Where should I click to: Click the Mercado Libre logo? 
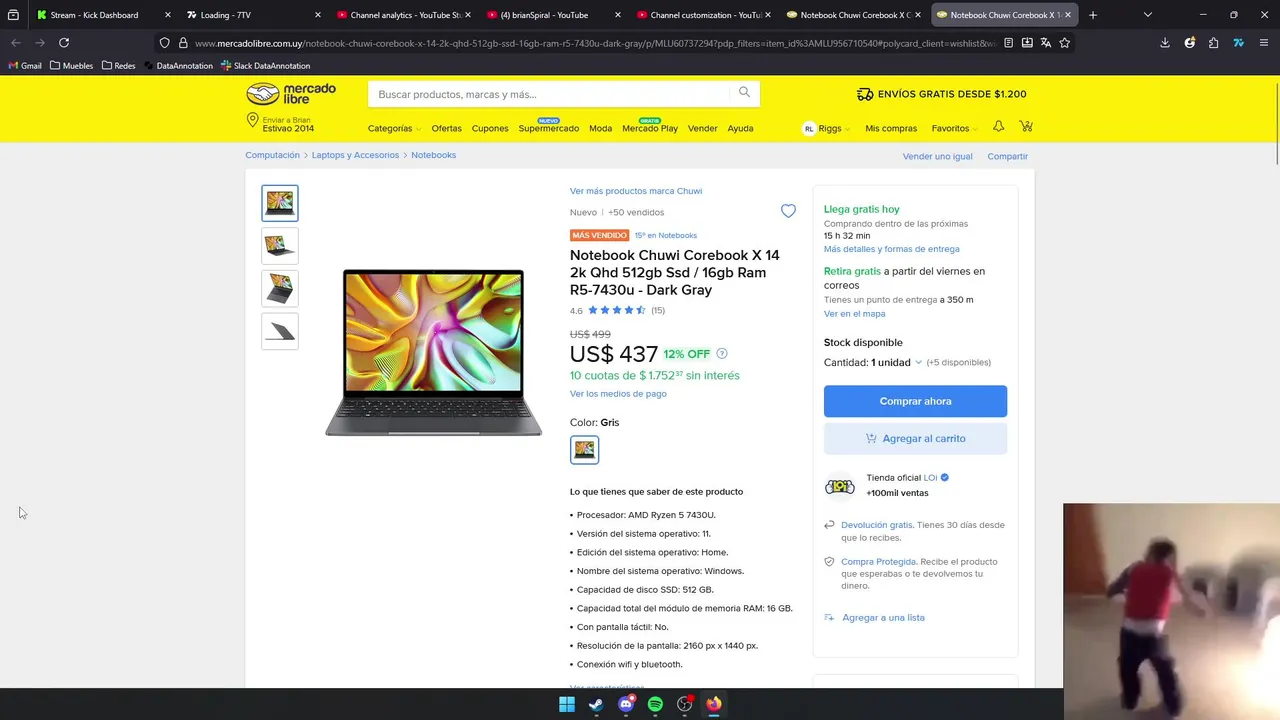pyautogui.click(x=291, y=94)
